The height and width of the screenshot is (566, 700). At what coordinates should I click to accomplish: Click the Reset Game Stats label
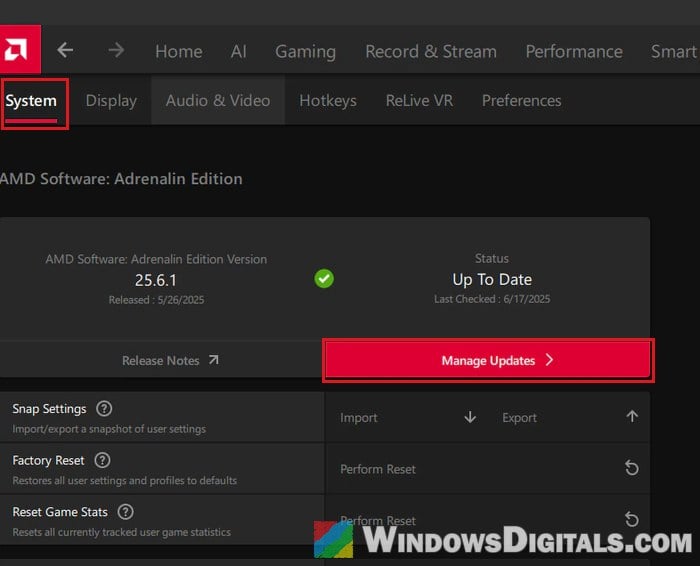[x=60, y=512]
